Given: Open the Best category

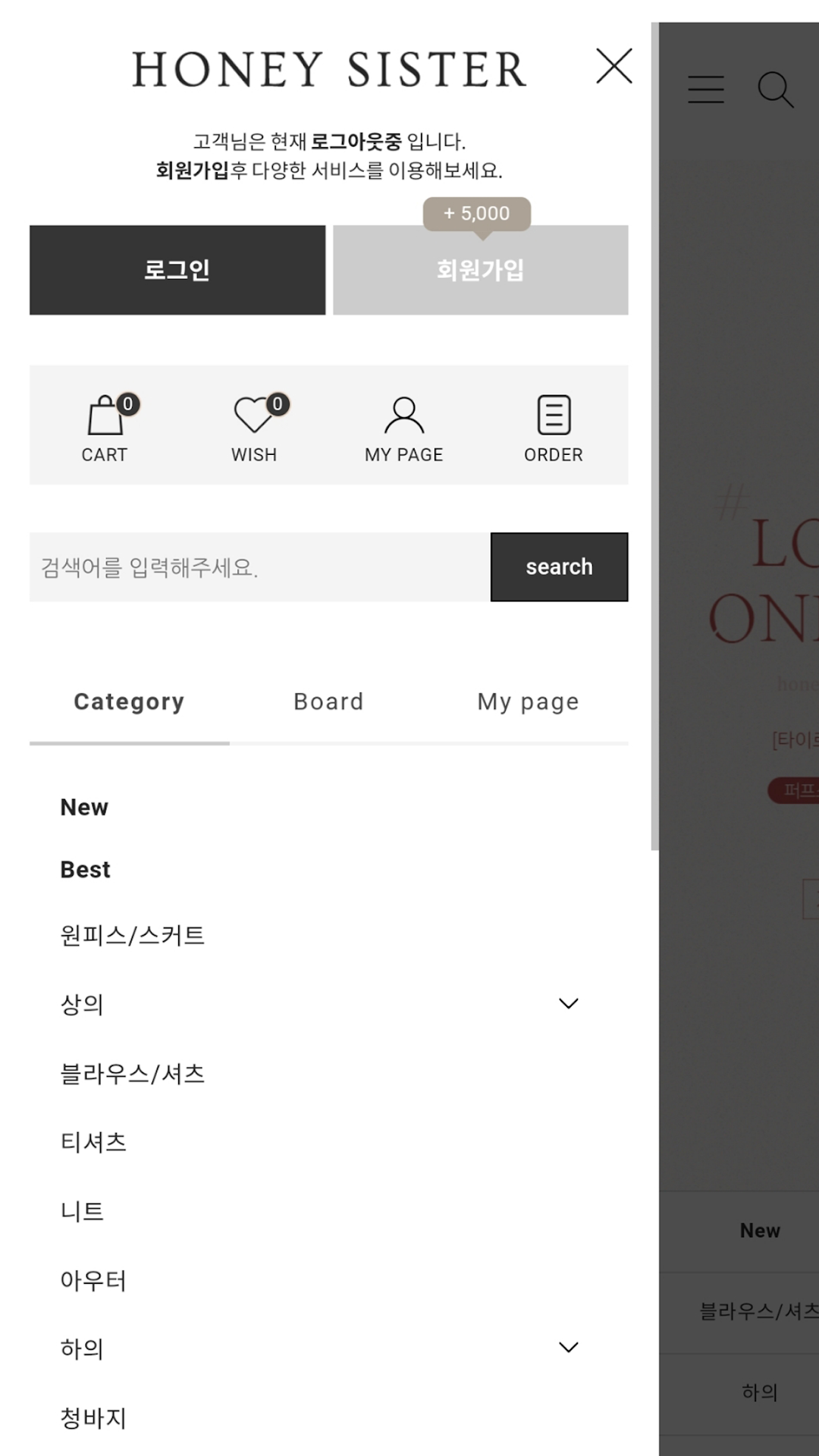Looking at the screenshot, I should coord(85,870).
